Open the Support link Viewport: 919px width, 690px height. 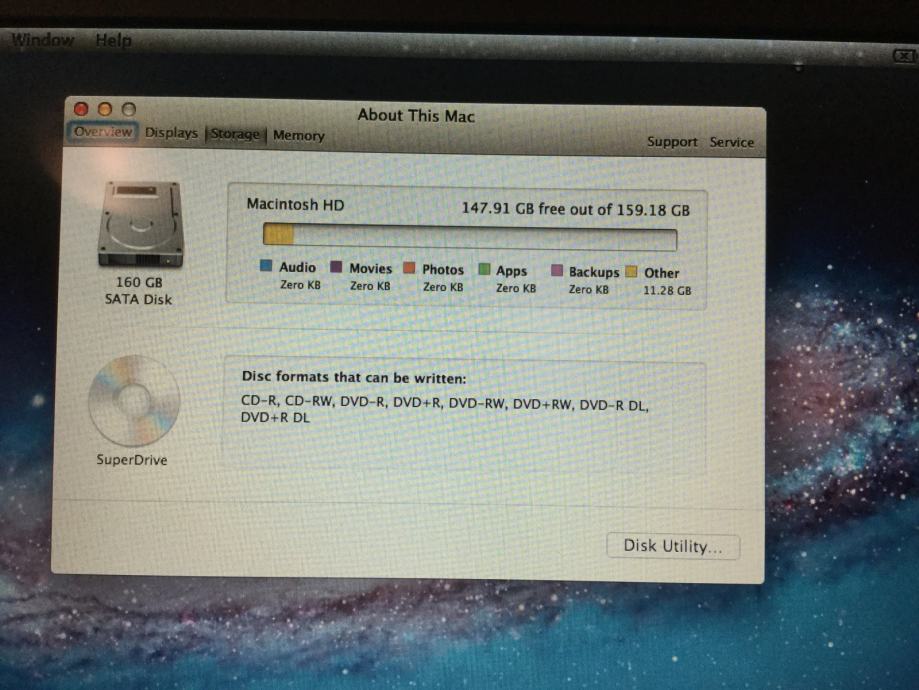672,142
